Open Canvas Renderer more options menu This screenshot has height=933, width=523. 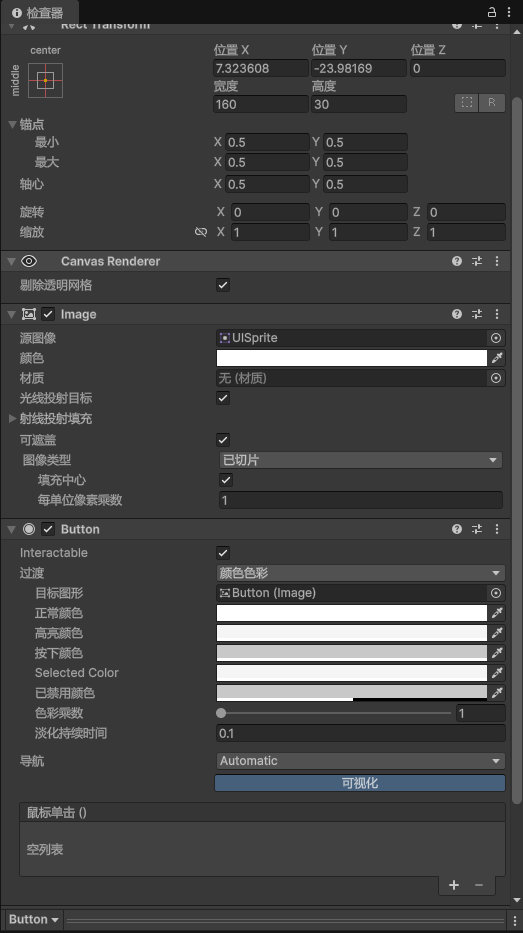(x=497, y=261)
